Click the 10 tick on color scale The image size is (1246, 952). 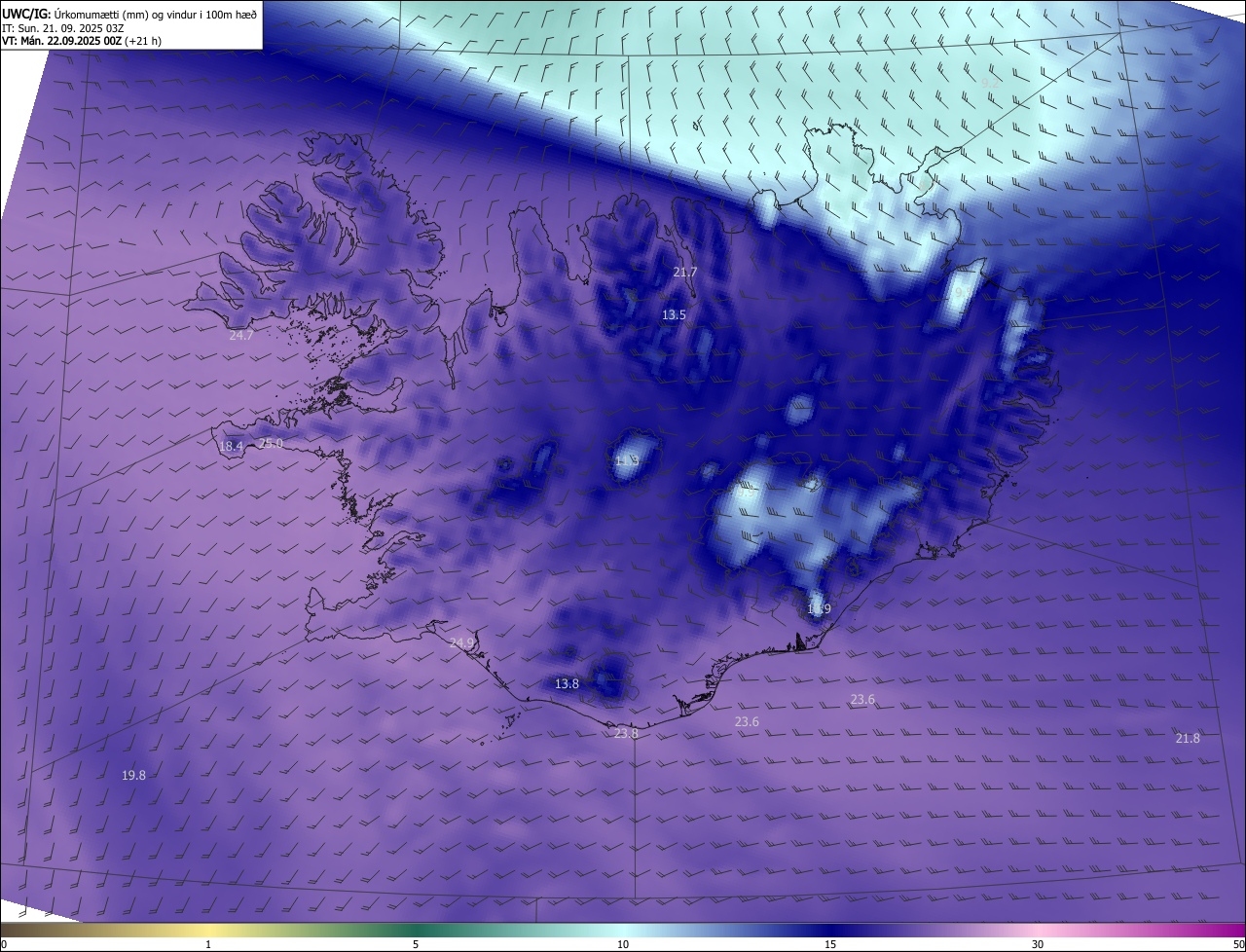point(623,944)
